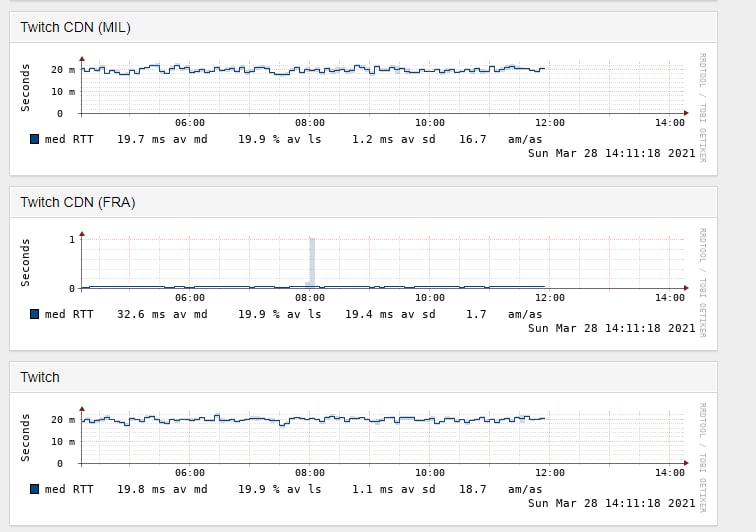Image resolution: width=756 pixels, height=532 pixels.
Task: Open the bottom Twitch latency graph
Action: (x=363, y=459)
